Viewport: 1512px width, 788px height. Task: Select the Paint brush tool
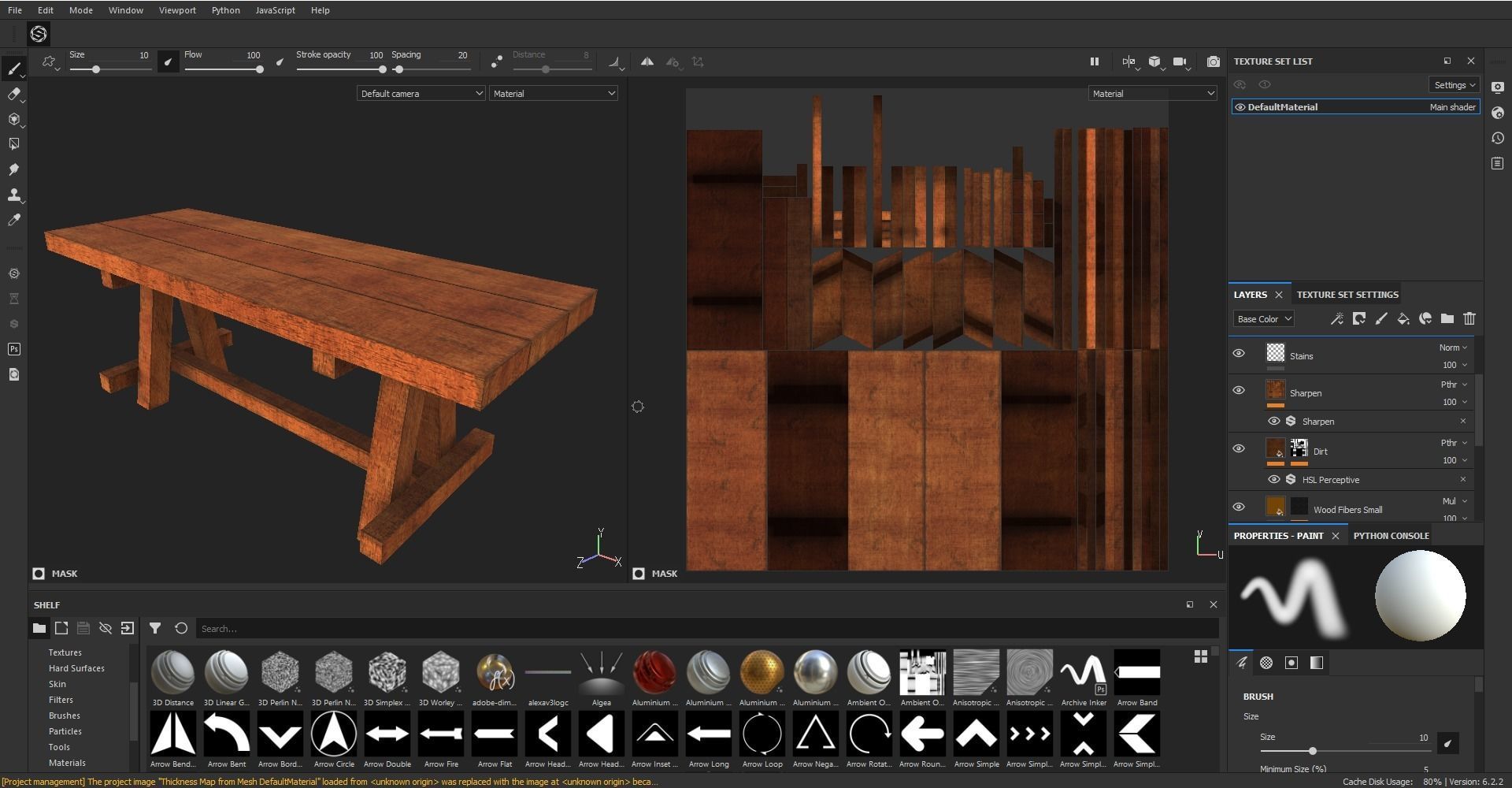13,69
